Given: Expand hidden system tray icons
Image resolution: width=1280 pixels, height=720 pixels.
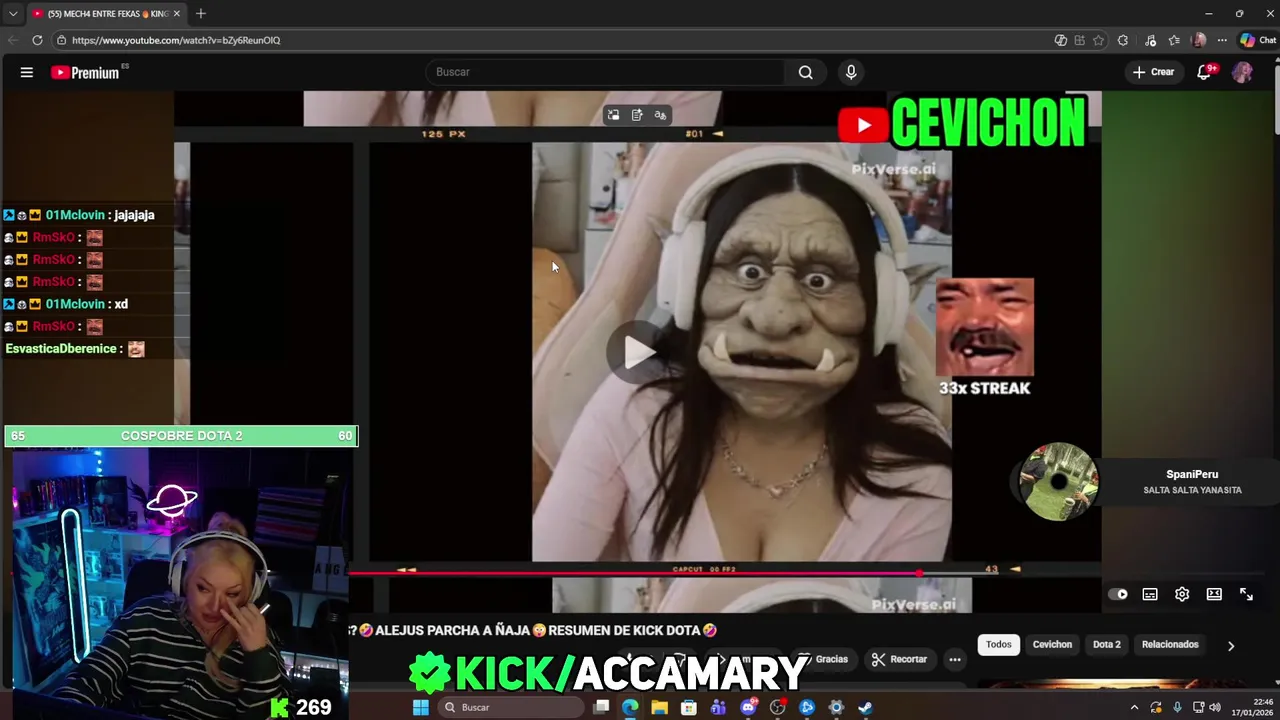Looking at the screenshot, I should pos(1134,707).
